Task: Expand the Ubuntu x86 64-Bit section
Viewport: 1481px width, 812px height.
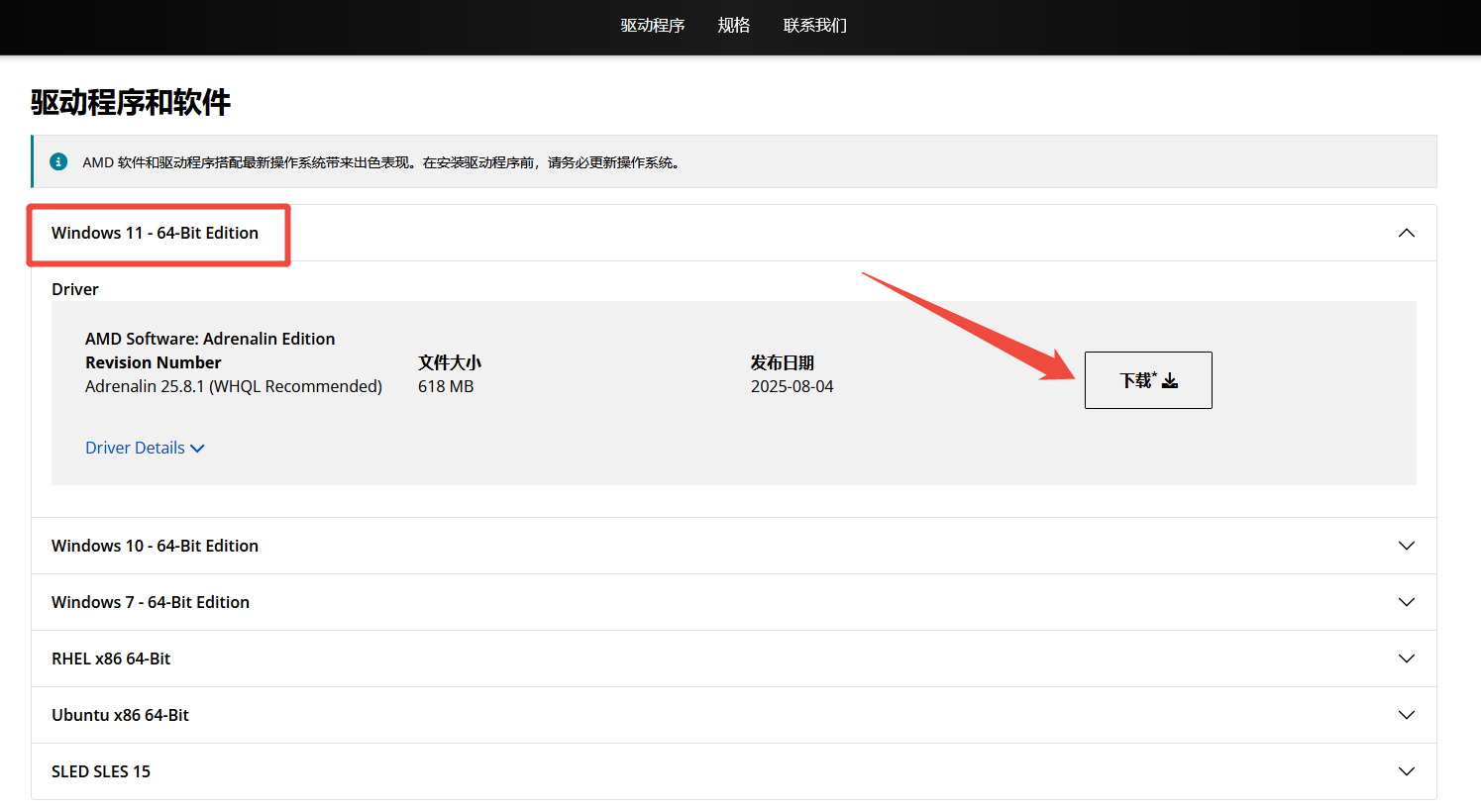Action: [734, 715]
